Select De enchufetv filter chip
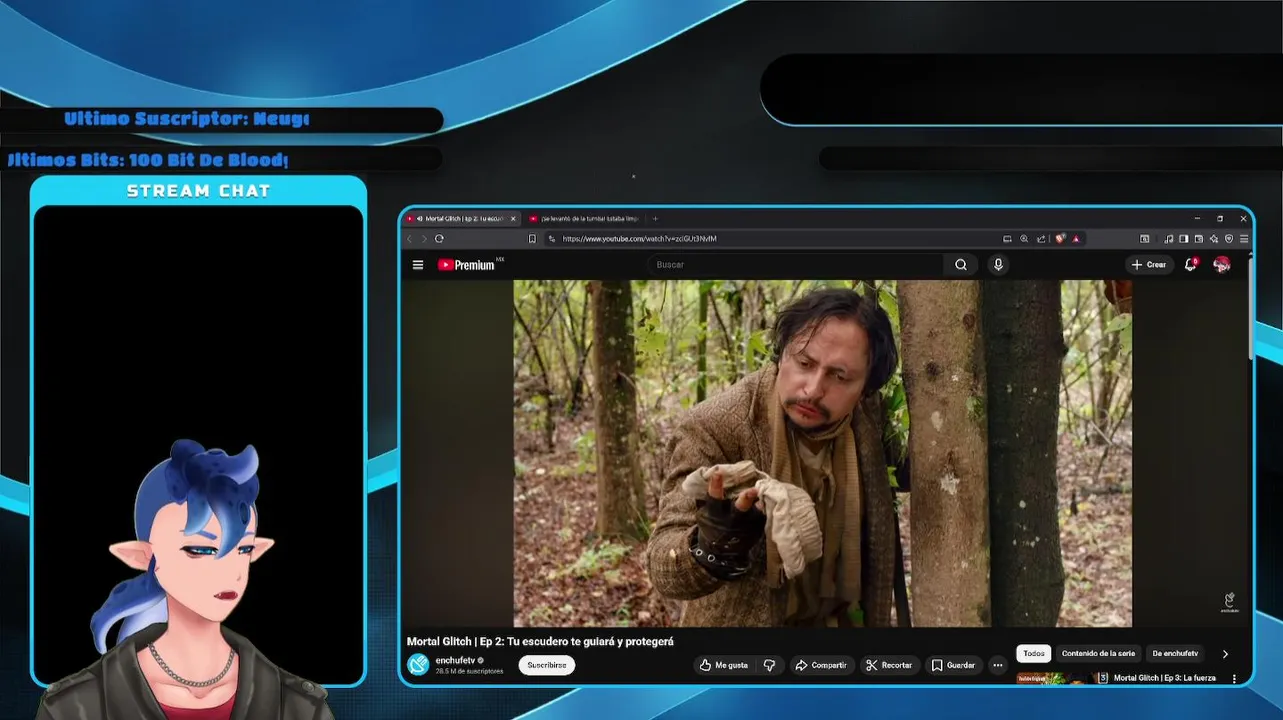 [1175, 654]
